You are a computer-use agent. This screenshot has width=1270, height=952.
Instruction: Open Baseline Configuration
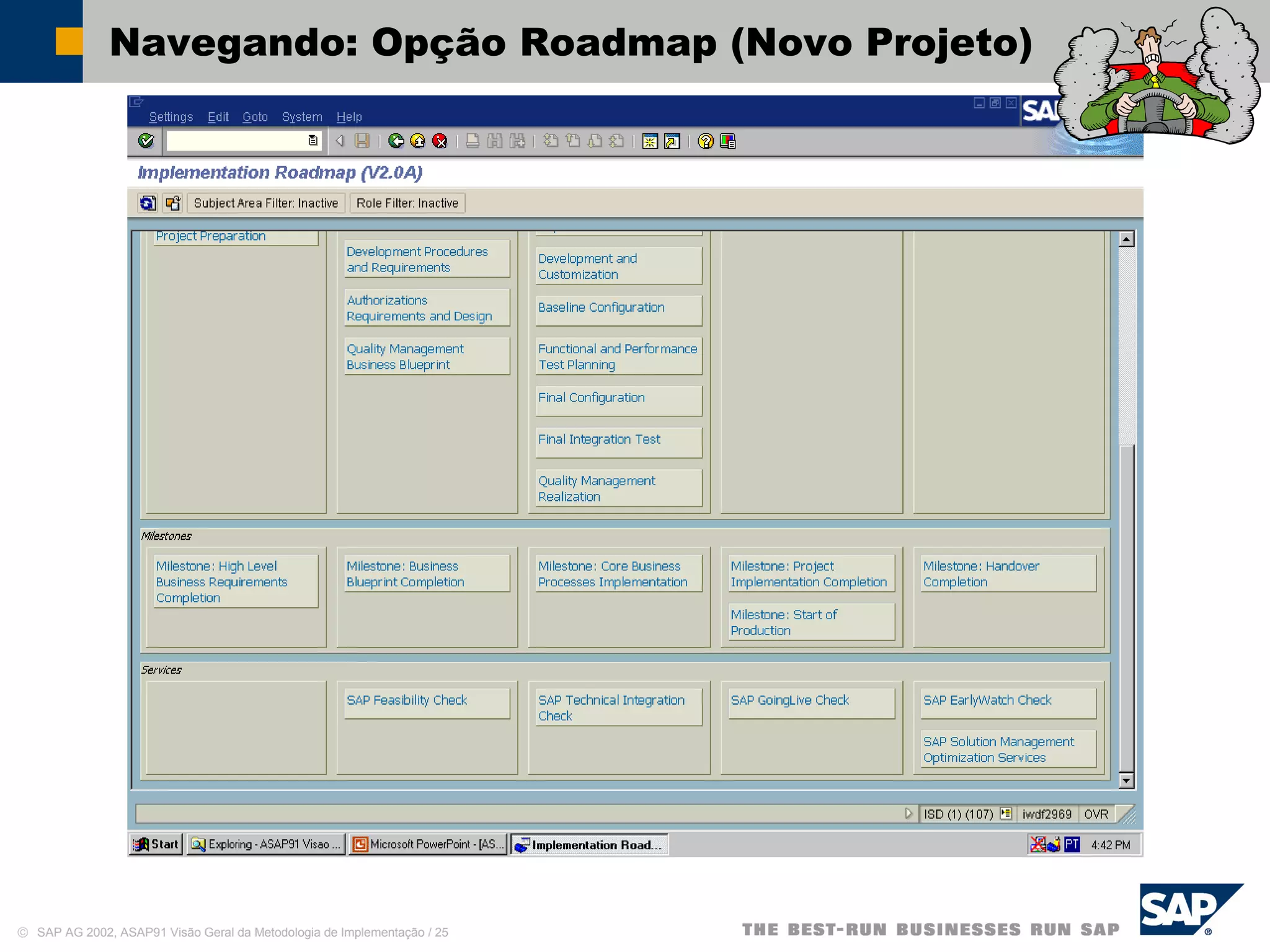tap(618, 310)
